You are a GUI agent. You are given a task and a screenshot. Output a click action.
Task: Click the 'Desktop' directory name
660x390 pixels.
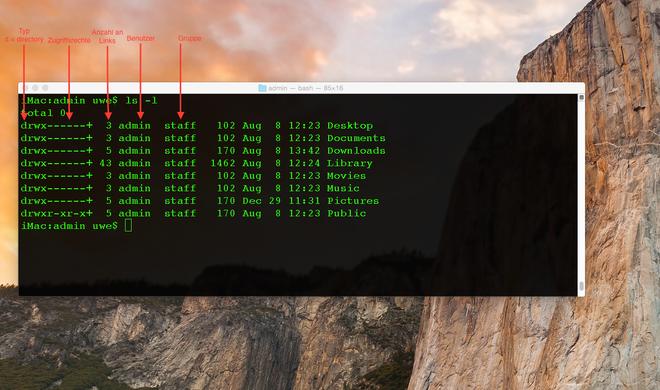coord(350,125)
